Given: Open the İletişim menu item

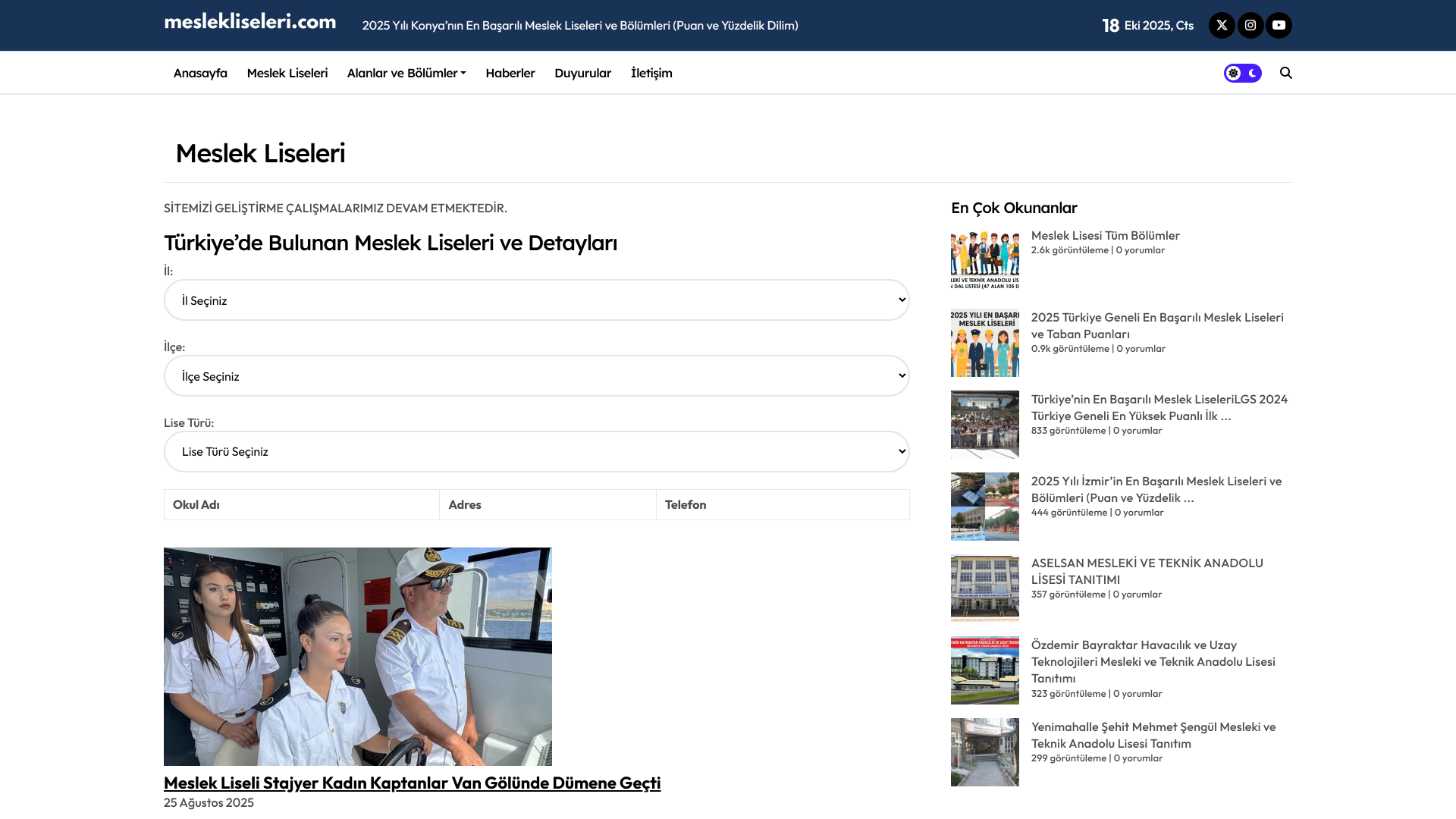Looking at the screenshot, I should pyautogui.click(x=651, y=73).
